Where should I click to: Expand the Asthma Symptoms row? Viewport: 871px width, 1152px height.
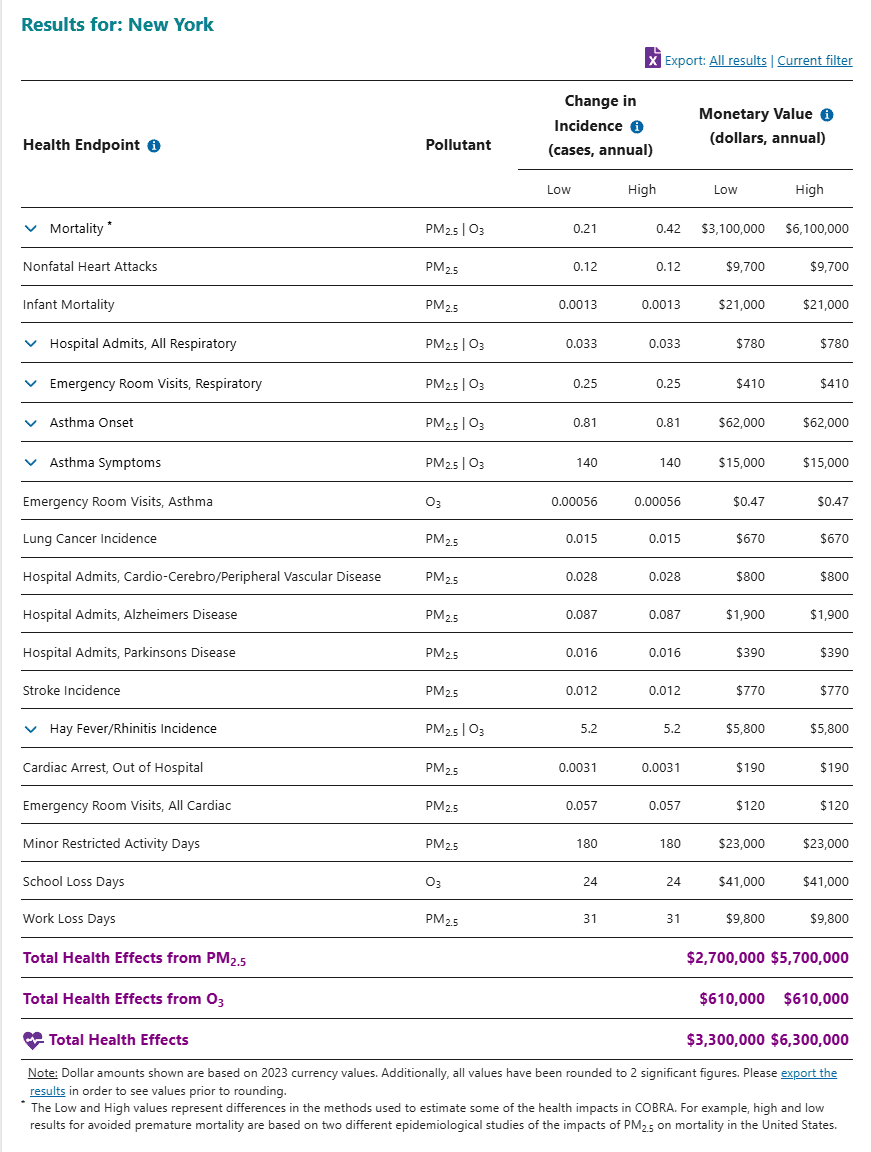pos(31,463)
